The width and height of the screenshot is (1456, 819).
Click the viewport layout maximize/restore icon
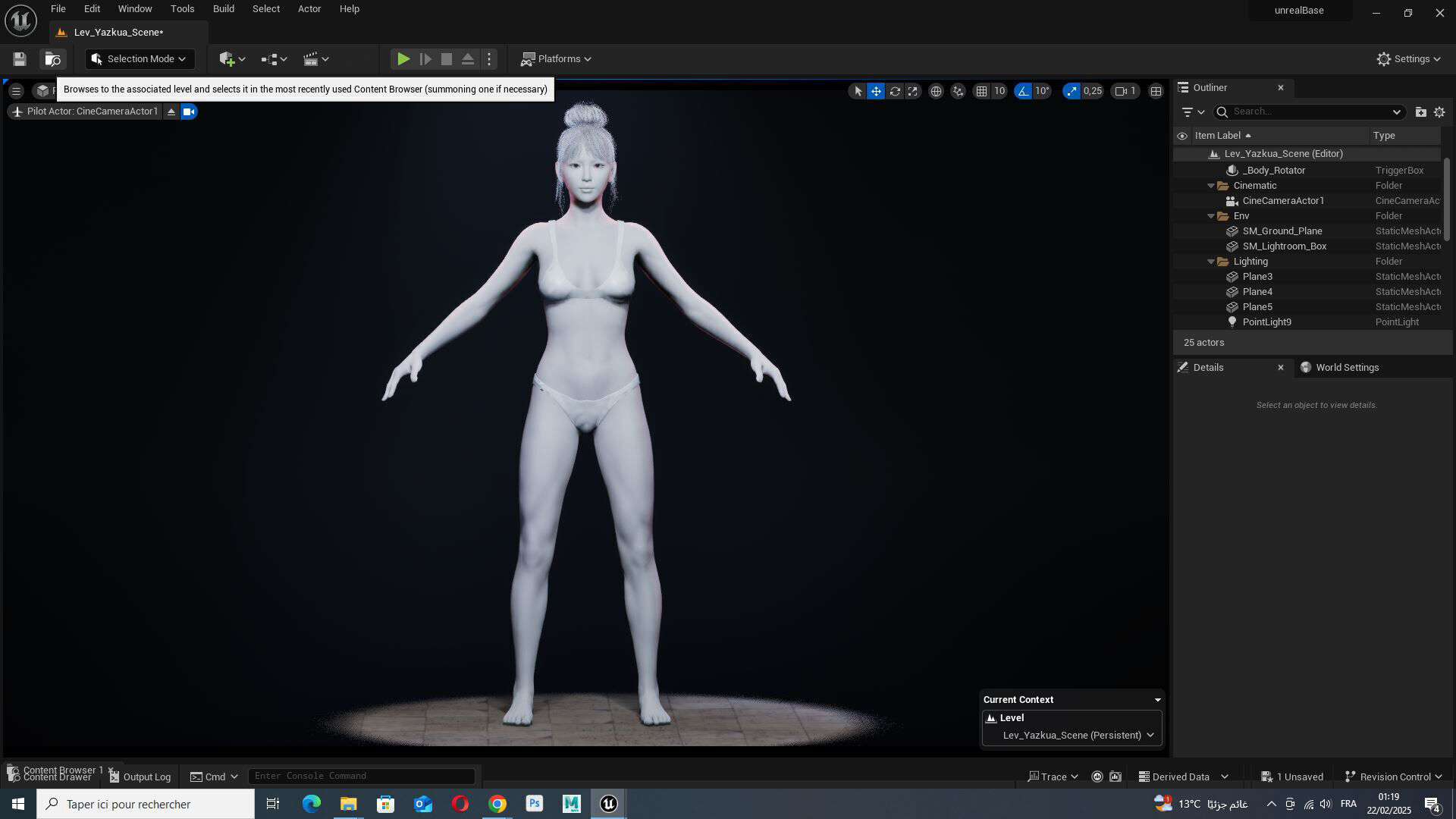[x=1156, y=91]
